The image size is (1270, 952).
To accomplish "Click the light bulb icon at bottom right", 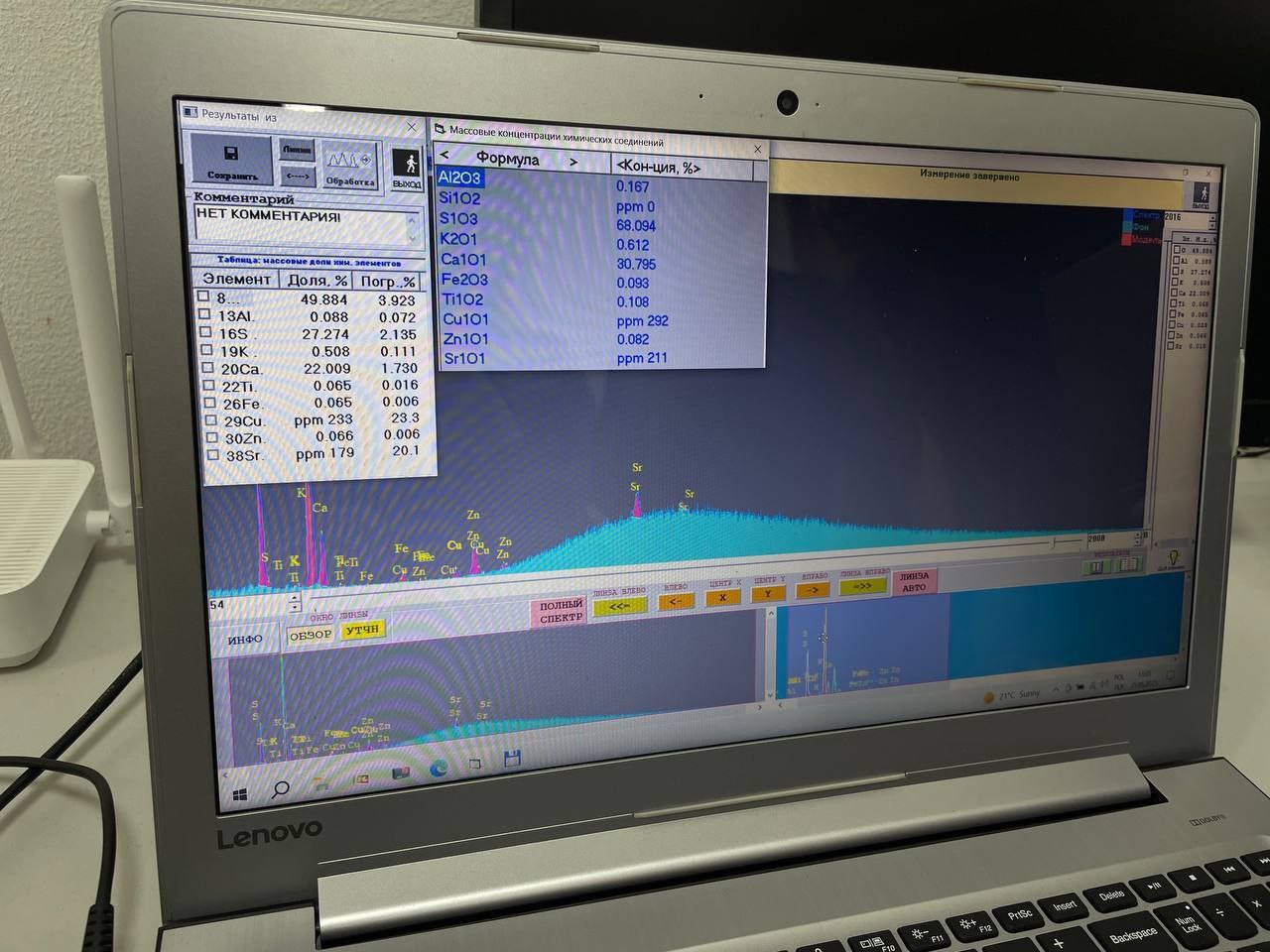I will (1172, 559).
